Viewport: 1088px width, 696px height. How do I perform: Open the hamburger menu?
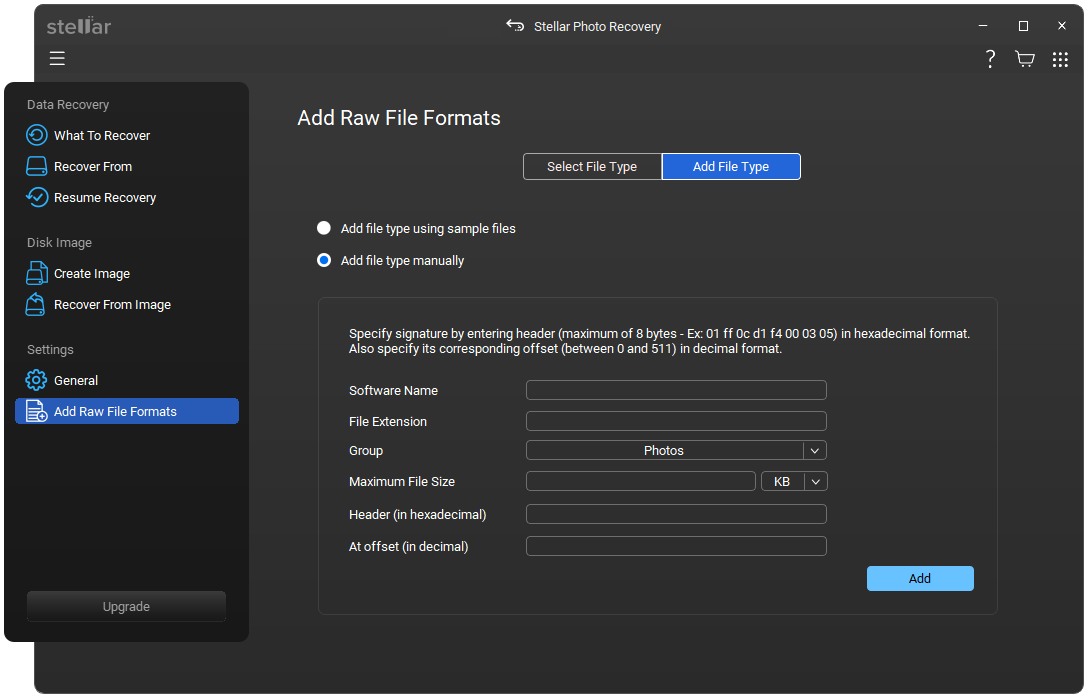point(57,58)
